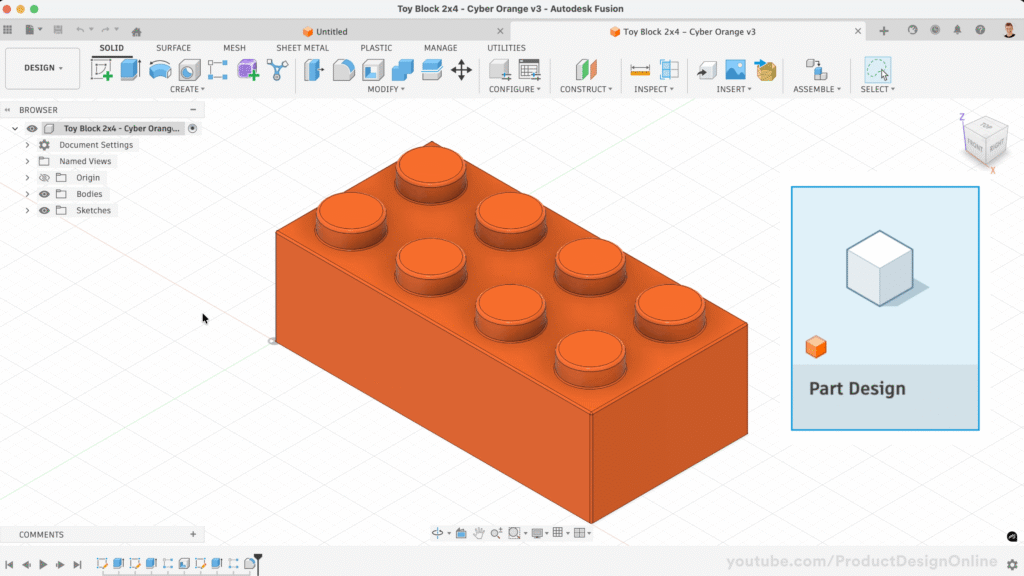
Task: Show the Origin folder with eye icon
Action: point(44,178)
